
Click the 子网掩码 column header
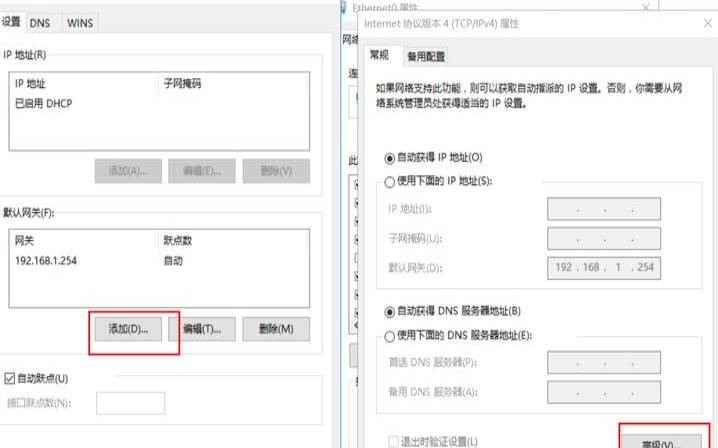pos(182,83)
